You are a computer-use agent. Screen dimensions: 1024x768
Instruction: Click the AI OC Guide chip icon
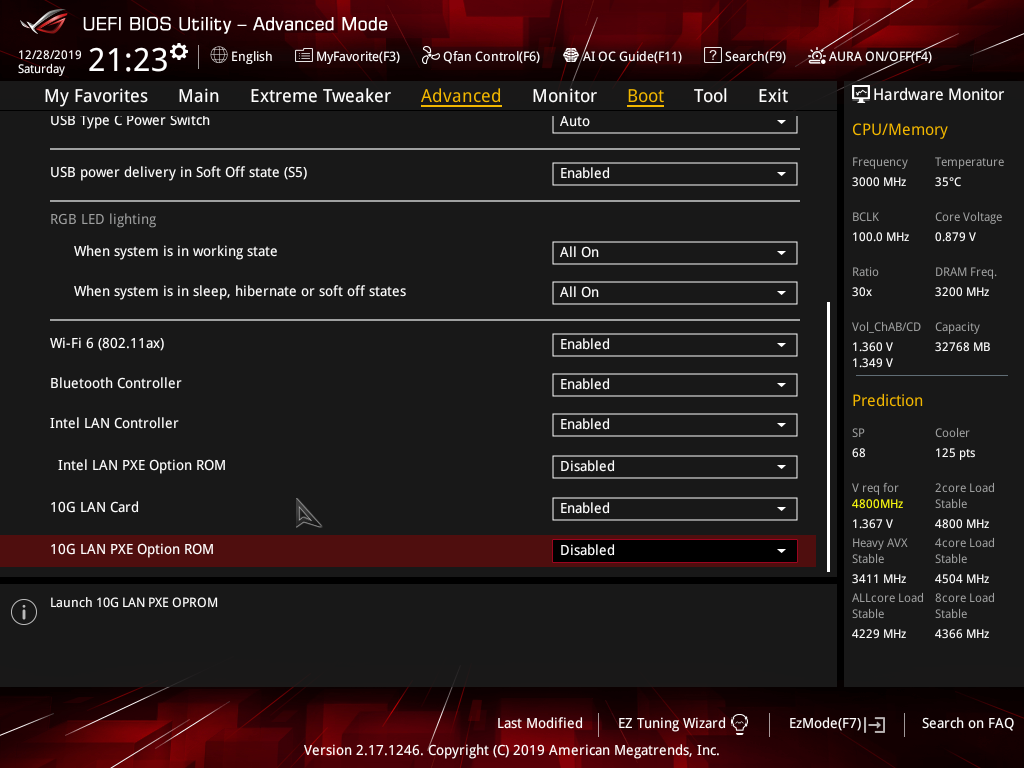tap(571, 56)
